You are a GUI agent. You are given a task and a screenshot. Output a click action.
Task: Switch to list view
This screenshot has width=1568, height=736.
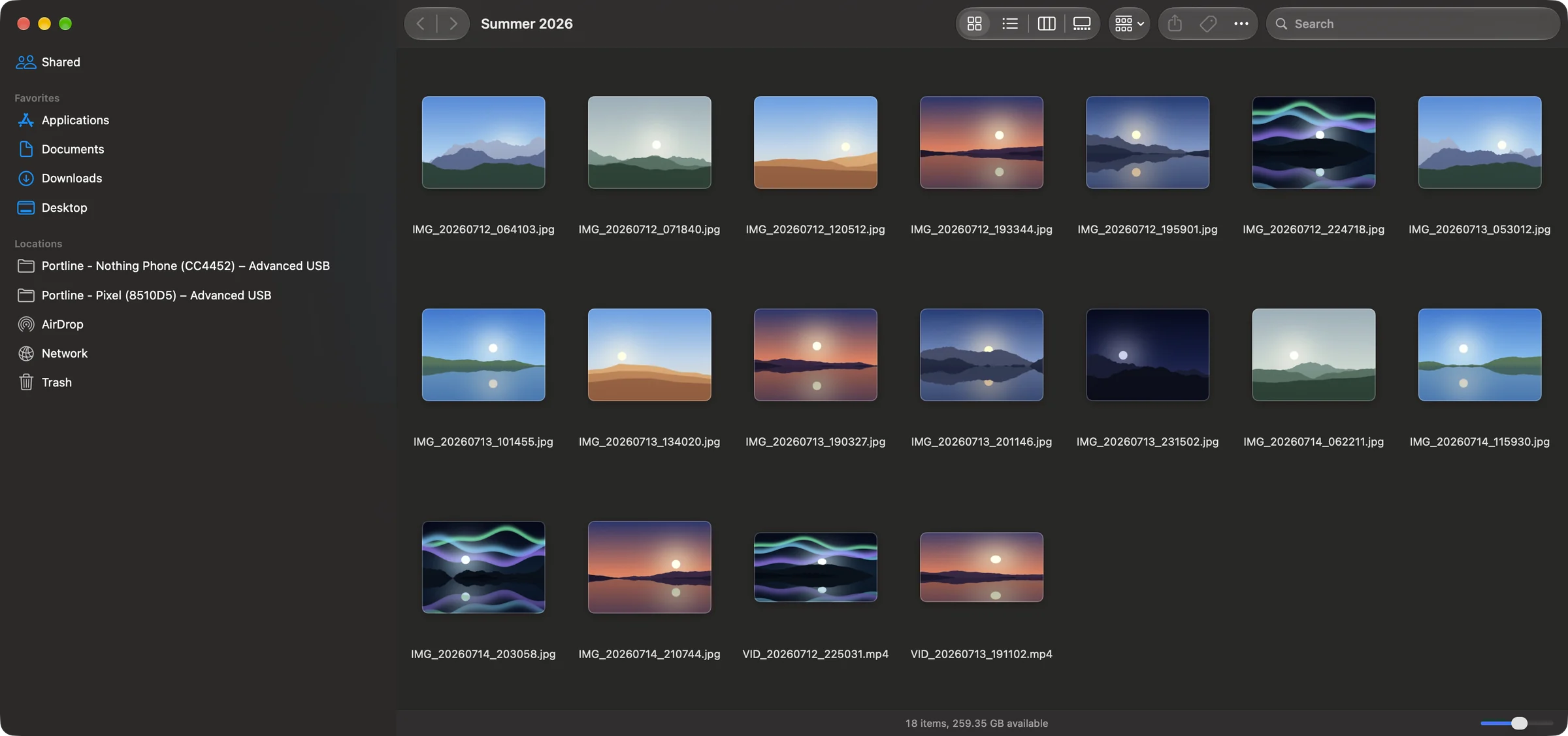tap(1010, 24)
